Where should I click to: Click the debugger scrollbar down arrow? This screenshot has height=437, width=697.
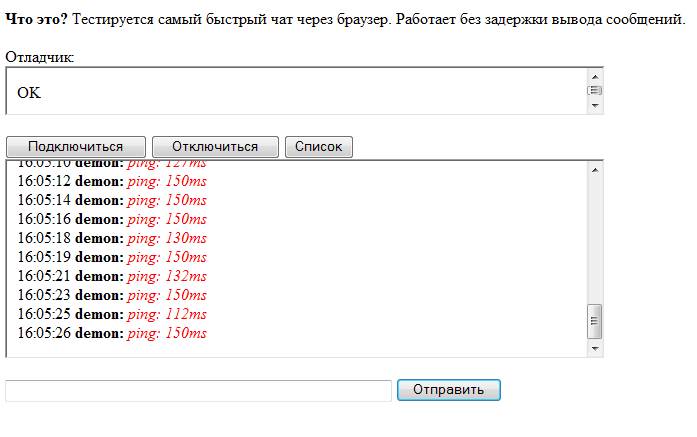click(x=595, y=106)
